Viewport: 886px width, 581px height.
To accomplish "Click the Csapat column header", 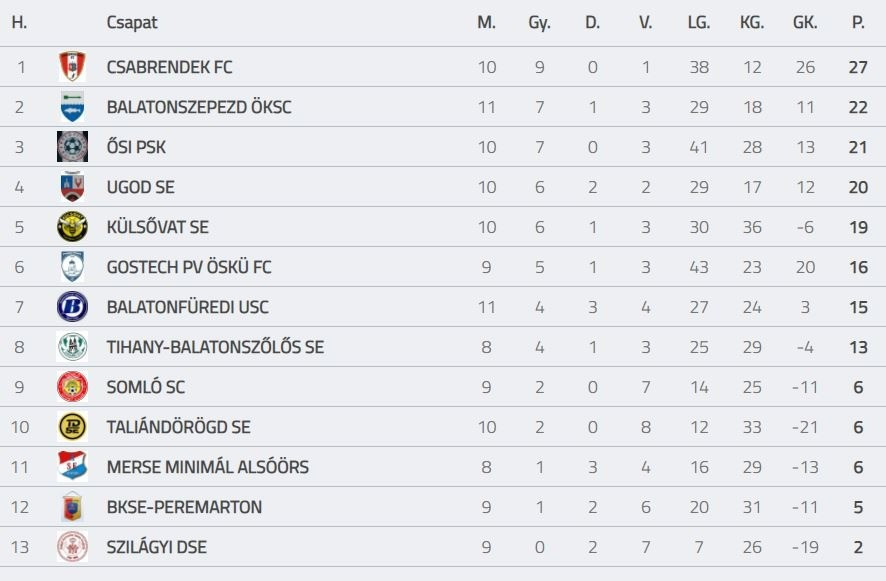I will pyautogui.click(x=132, y=22).
